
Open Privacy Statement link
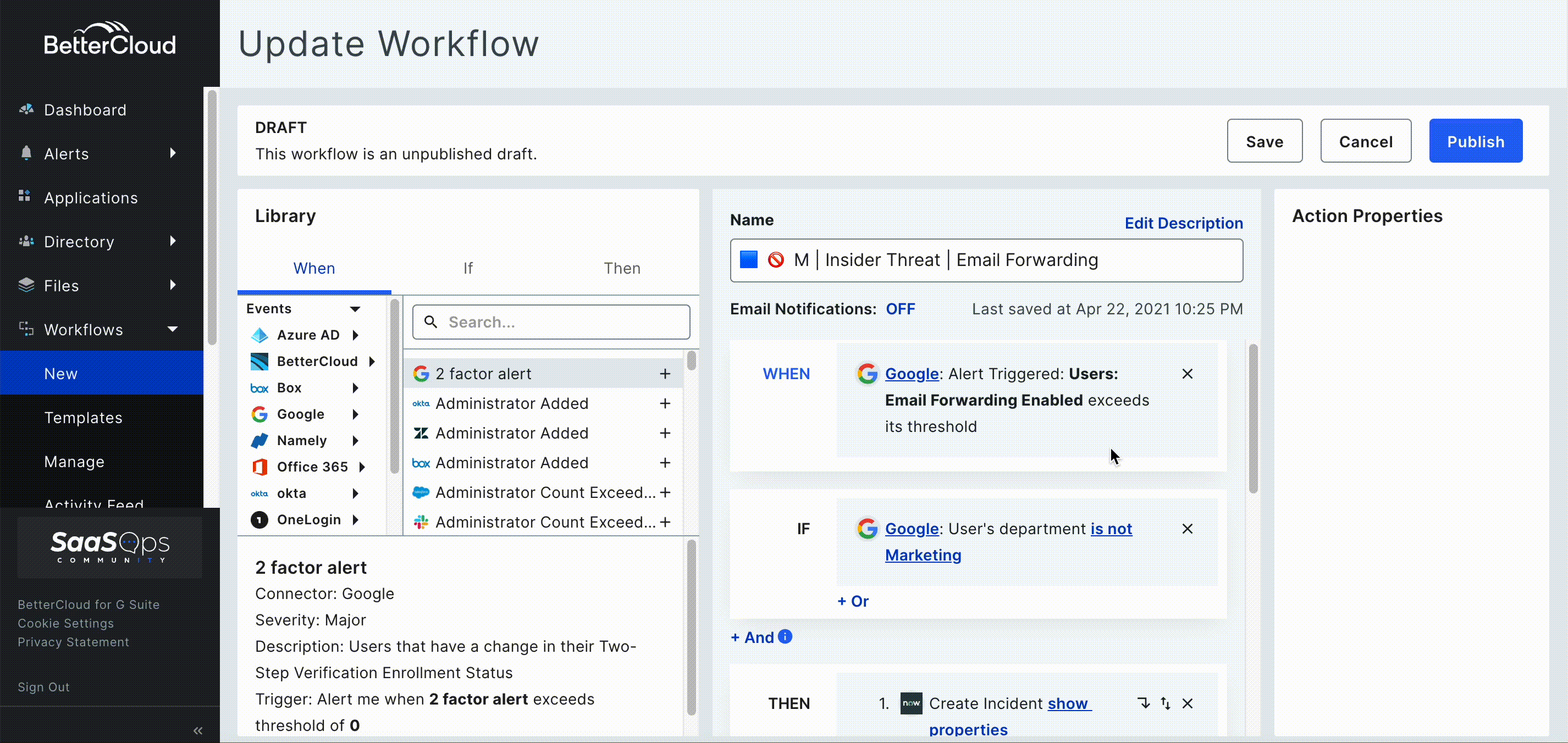click(x=73, y=642)
